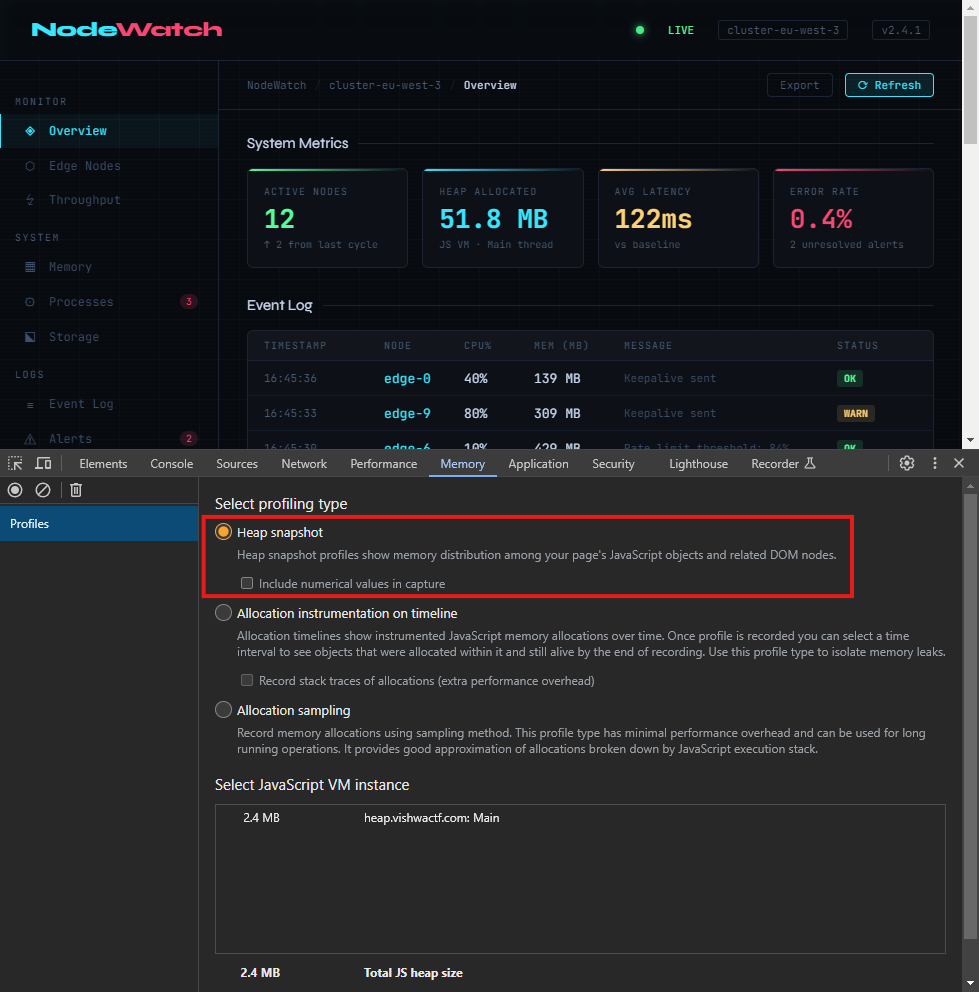Click the Avg Latency 122ms card

(678, 218)
